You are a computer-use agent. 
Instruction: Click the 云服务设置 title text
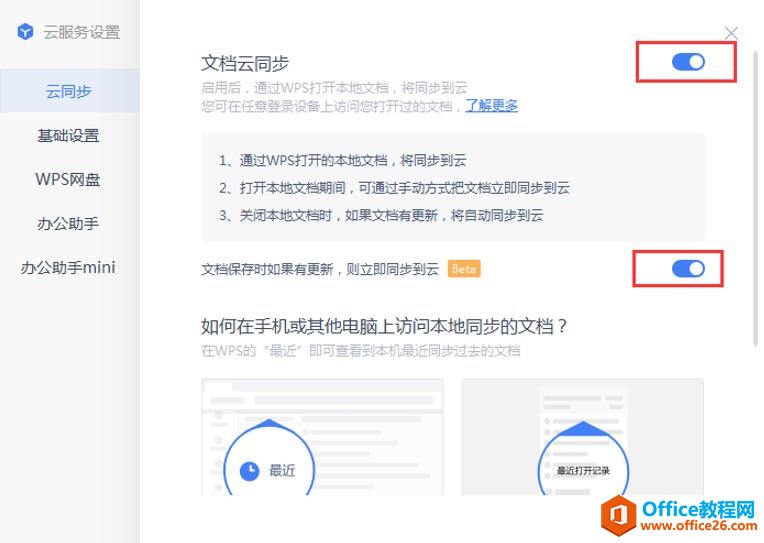81,32
